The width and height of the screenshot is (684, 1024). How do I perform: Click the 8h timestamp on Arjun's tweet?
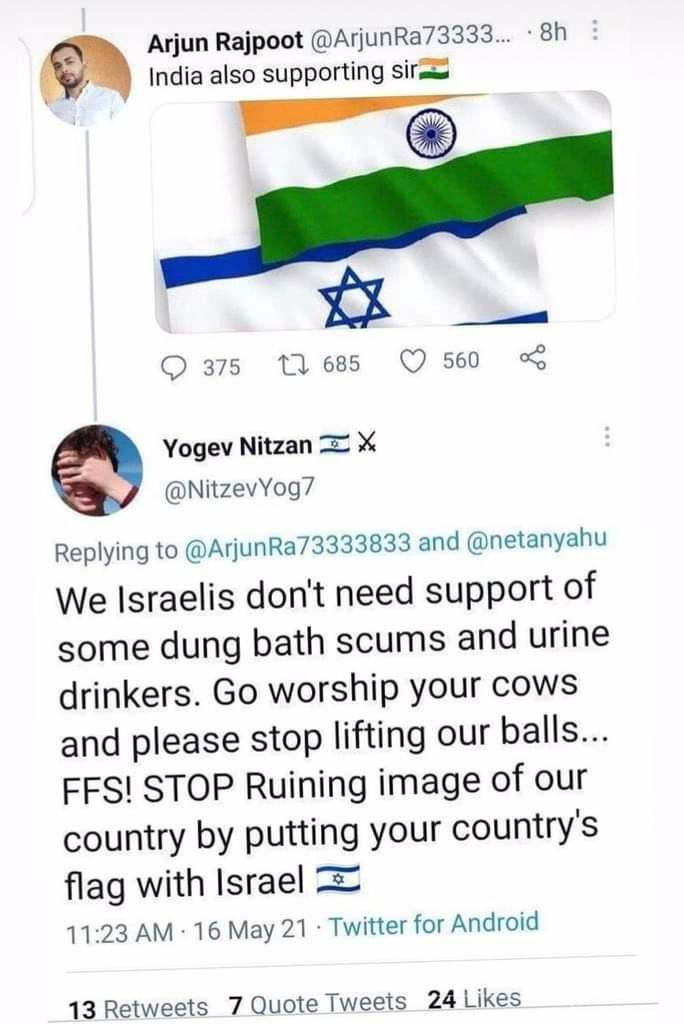(553, 33)
